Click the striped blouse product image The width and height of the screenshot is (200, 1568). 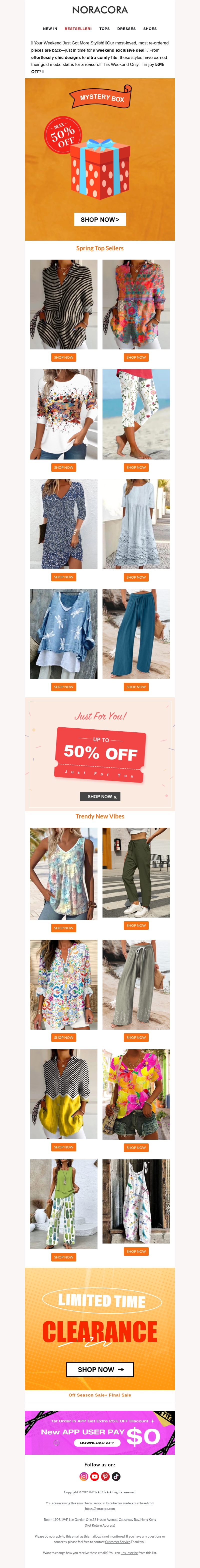tap(63, 304)
